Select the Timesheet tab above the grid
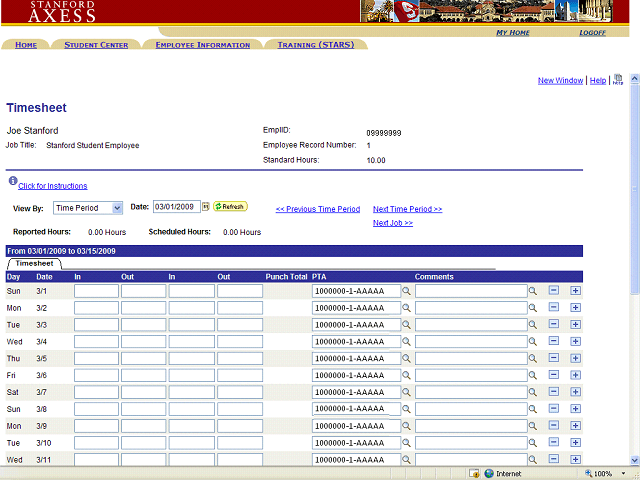The image size is (640, 480). (x=34, y=263)
